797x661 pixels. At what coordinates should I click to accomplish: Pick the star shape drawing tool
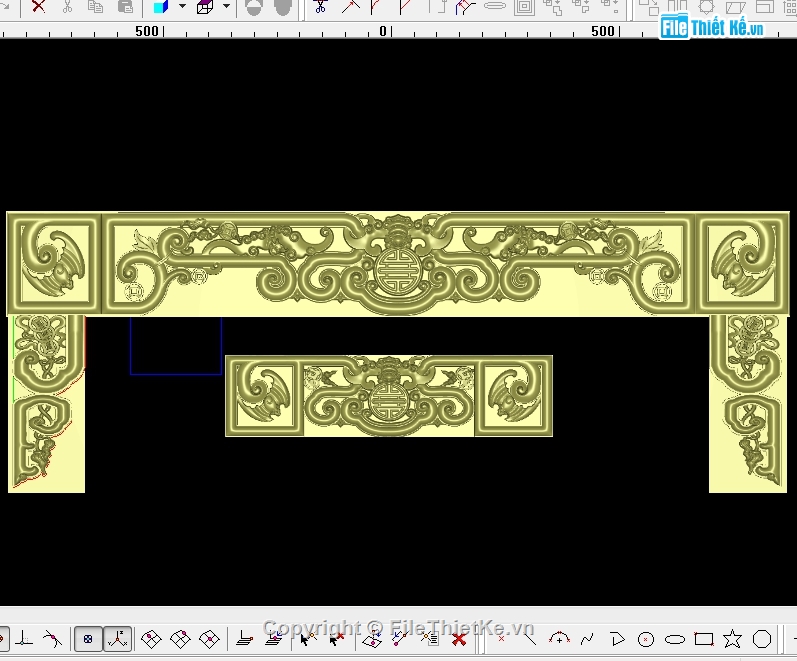click(733, 639)
